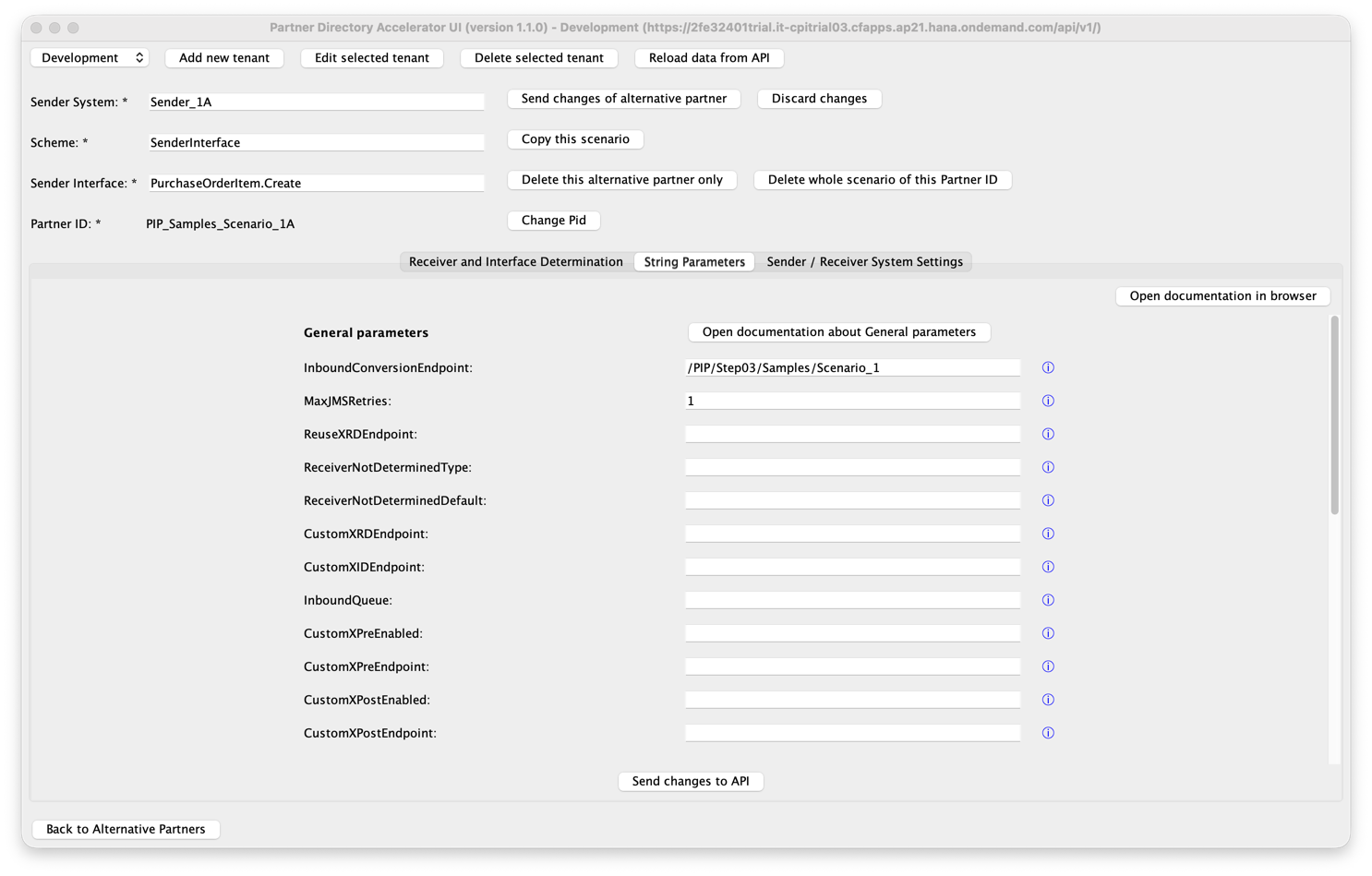Click info icon for CustomXPostEnabled
Screen dimensions: 1372x876
click(x=1048, y=700)
